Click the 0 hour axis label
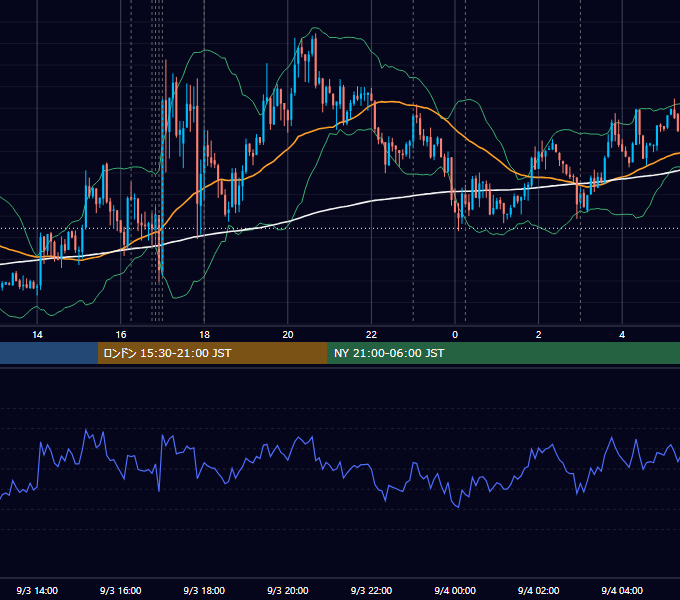Viewport: 680px width, 600px height. coord(455,335)
